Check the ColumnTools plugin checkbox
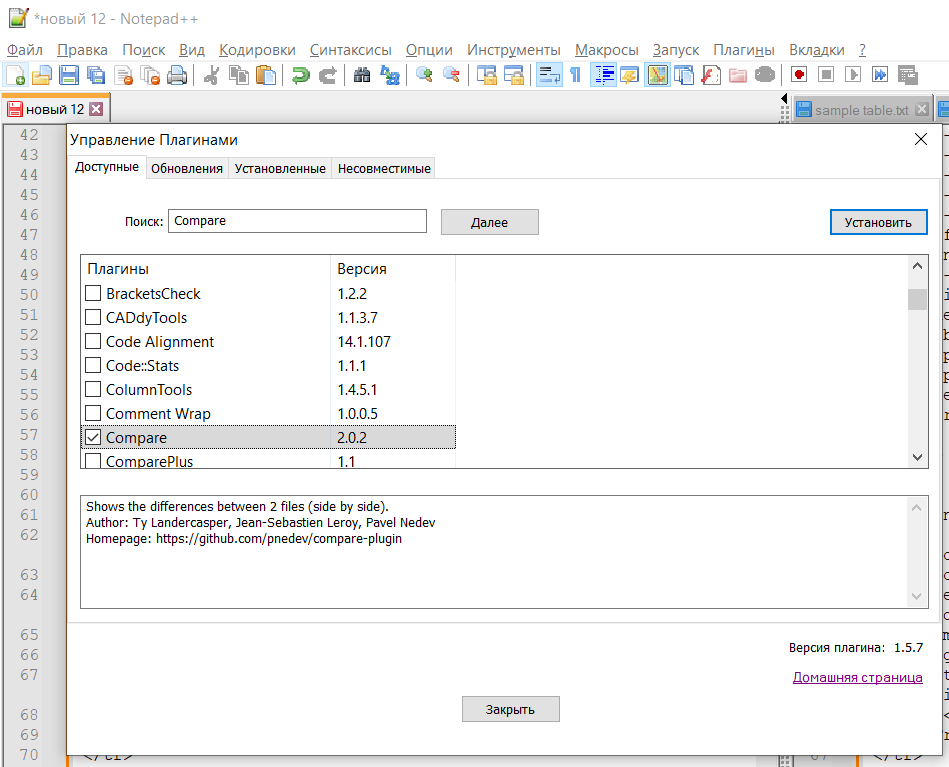This screenshot has height=767, width=949. [93, 389]
